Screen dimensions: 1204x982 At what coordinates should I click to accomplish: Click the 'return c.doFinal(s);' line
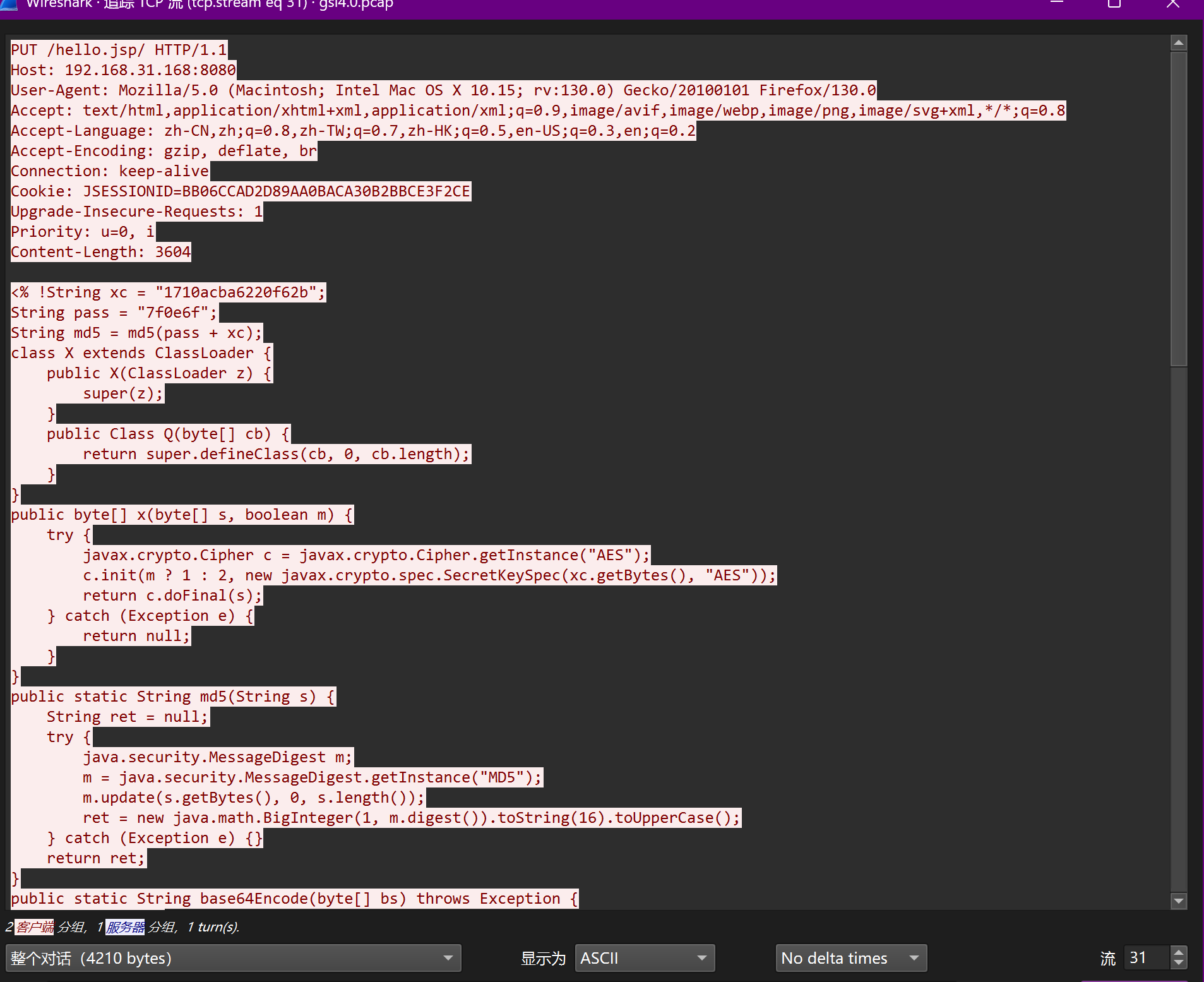point(172,596)
